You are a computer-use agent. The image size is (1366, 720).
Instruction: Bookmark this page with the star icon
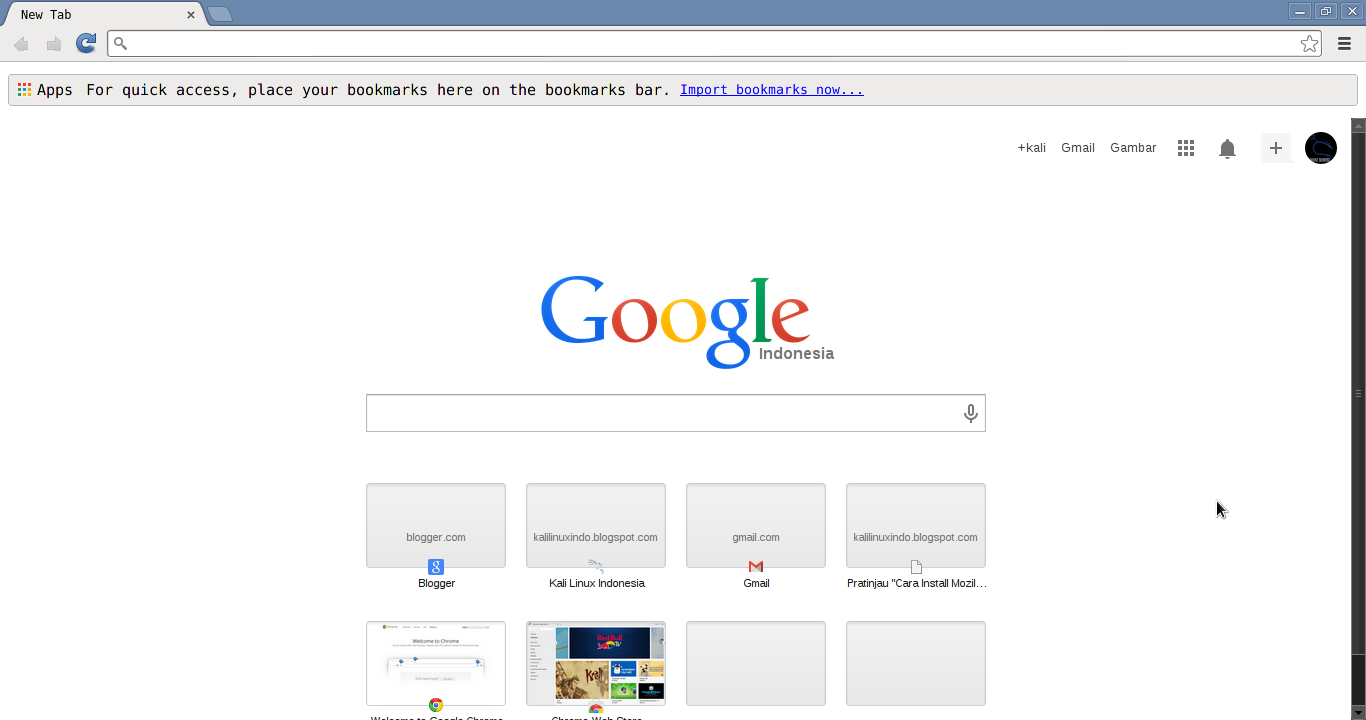1309,43
